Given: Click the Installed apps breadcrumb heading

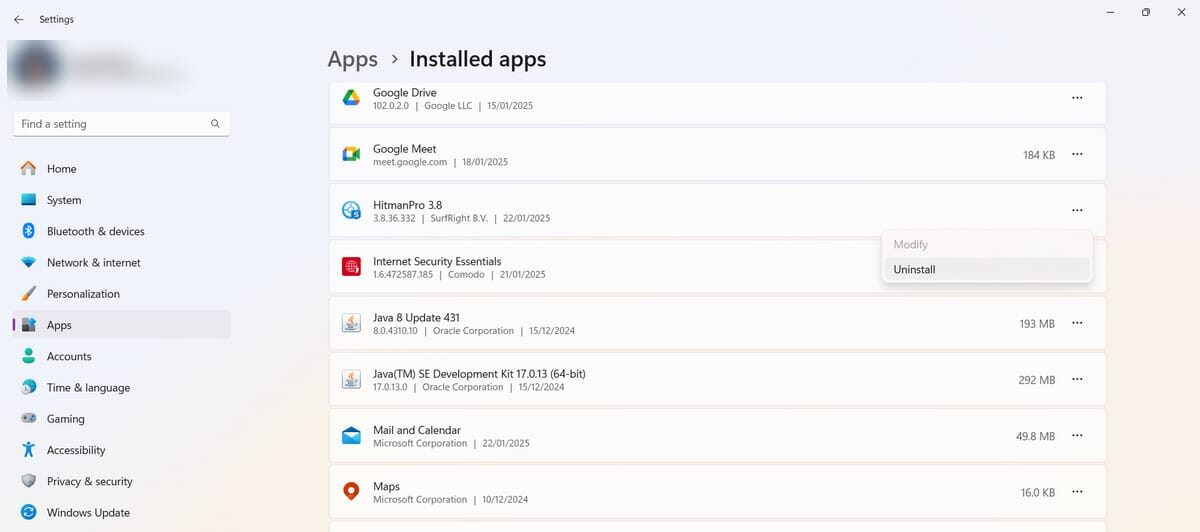Looking at the screenshot, I should [478, 59].
